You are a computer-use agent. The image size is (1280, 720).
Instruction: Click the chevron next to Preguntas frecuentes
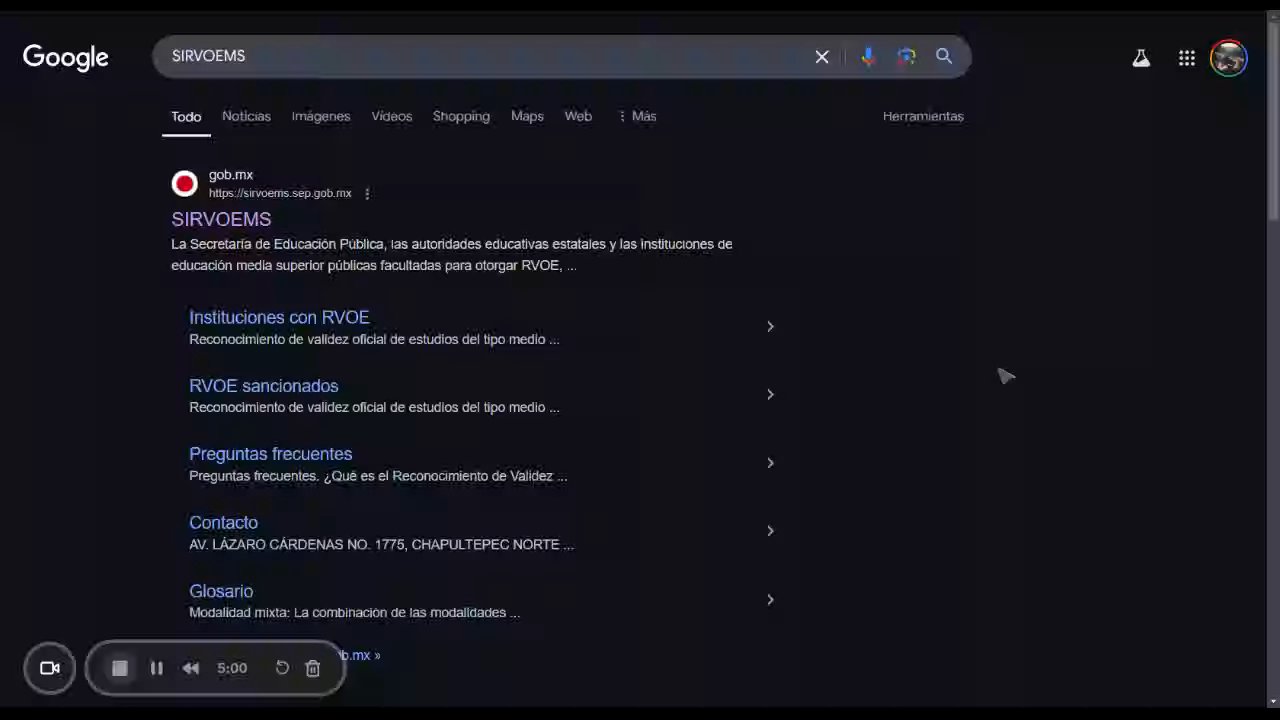pyautogui.click(x=770, y=463)
